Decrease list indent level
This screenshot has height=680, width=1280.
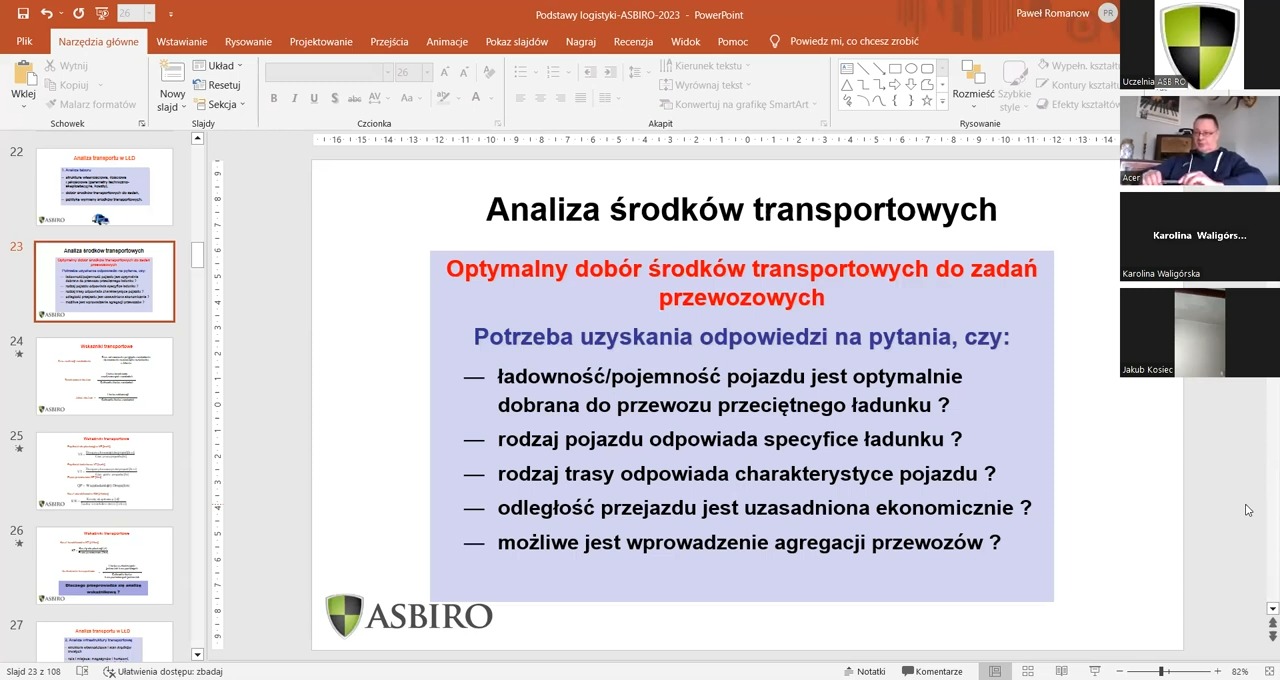(590, 72)
